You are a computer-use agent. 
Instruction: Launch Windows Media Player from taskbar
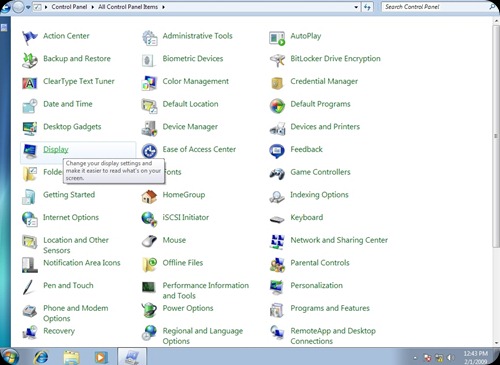click(x=100, y=357)
